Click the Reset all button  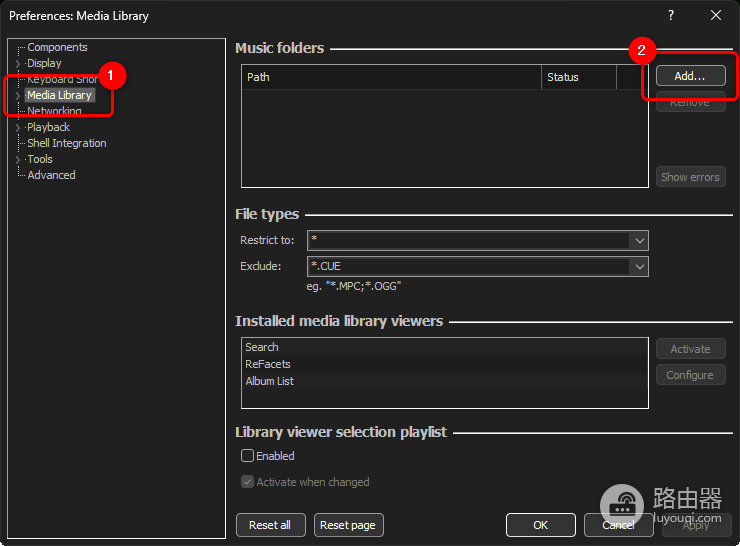coord(270,525)
